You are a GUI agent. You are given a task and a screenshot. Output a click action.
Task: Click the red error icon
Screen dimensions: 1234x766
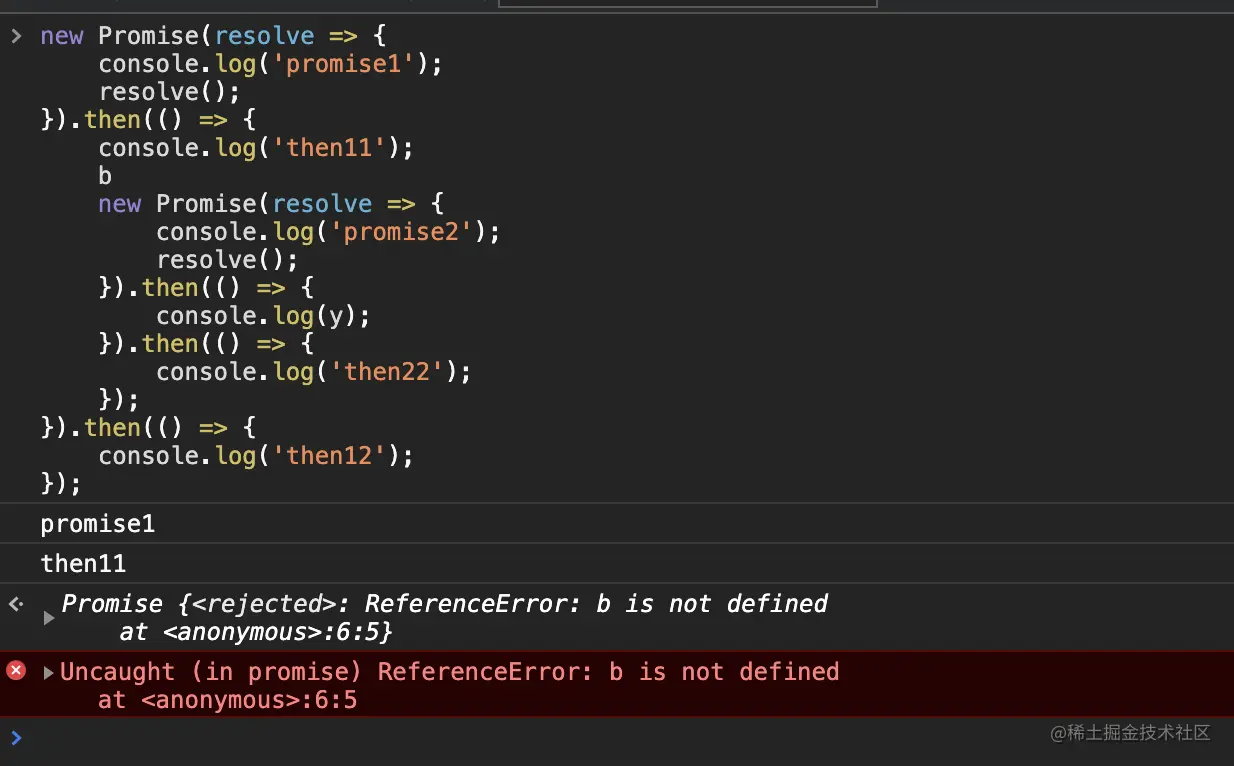(x=16, y=671)
